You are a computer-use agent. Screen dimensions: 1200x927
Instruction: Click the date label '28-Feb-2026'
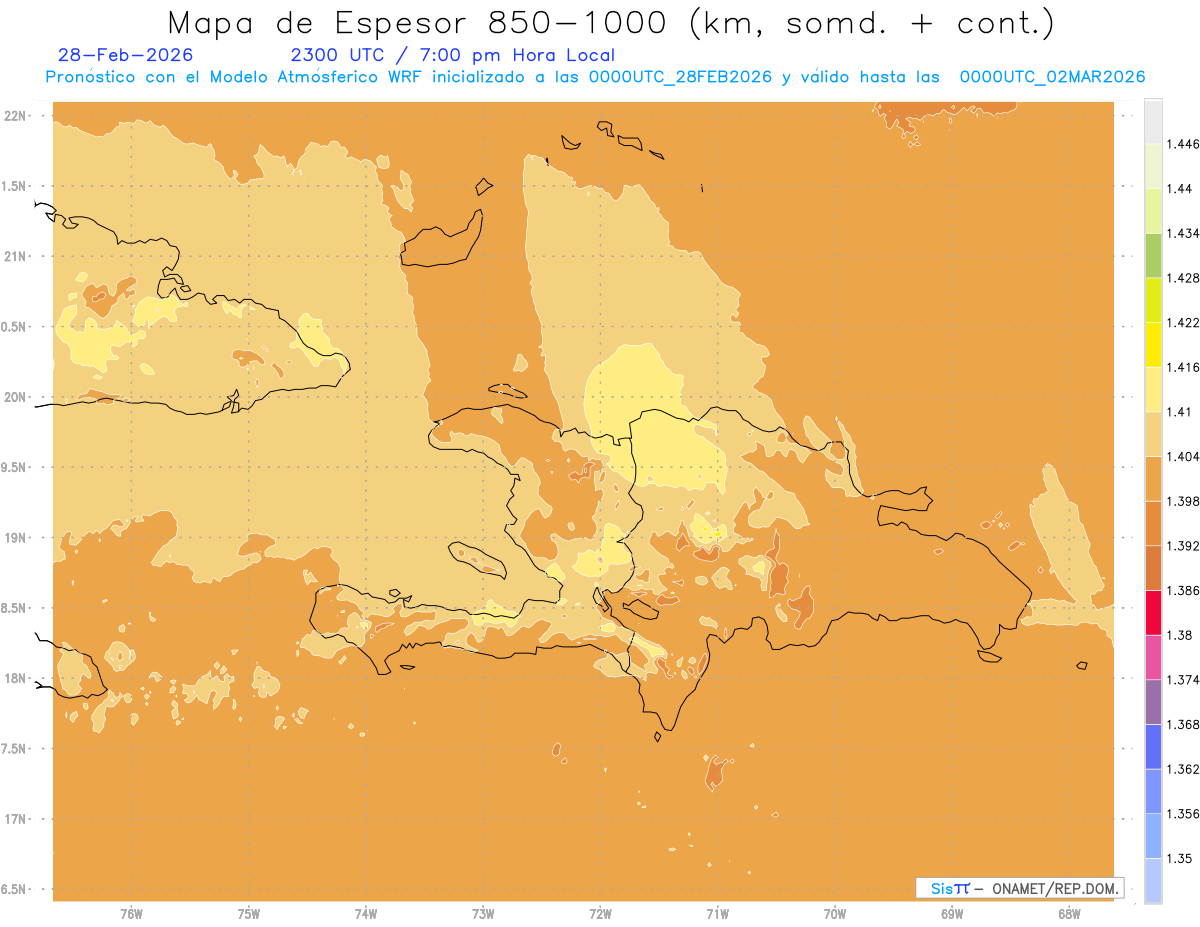(126, 55)
